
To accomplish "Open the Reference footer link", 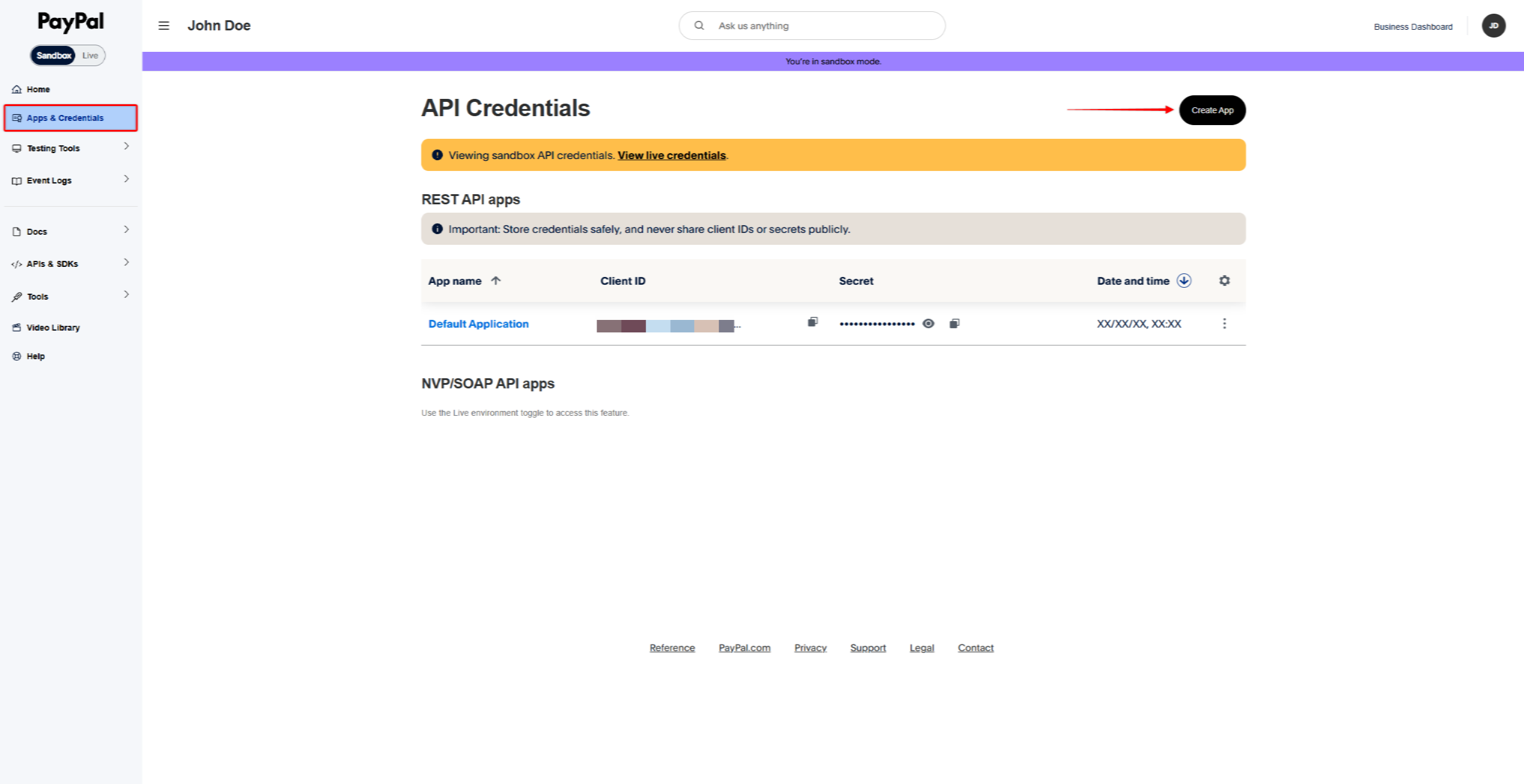I will point(672,648).
